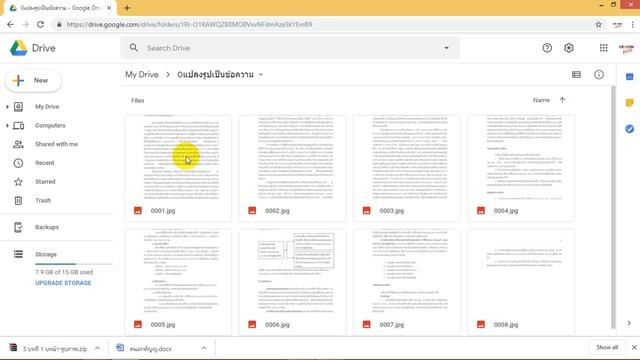Click the Chrome extension icon beside star
This screenshot has height=360, width=640.
click(617, 24)
